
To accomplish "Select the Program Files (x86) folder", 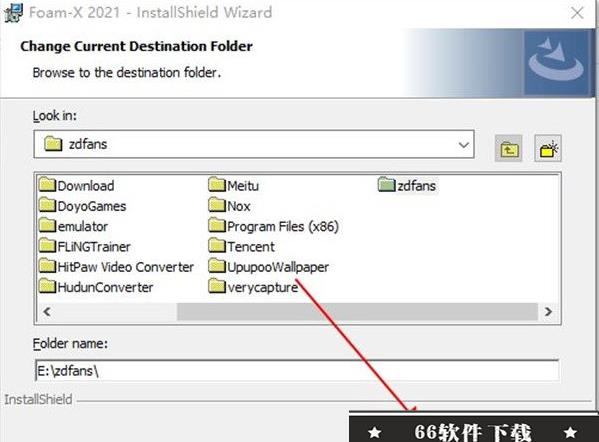I will pyautogui.click(x=274, y=226).
